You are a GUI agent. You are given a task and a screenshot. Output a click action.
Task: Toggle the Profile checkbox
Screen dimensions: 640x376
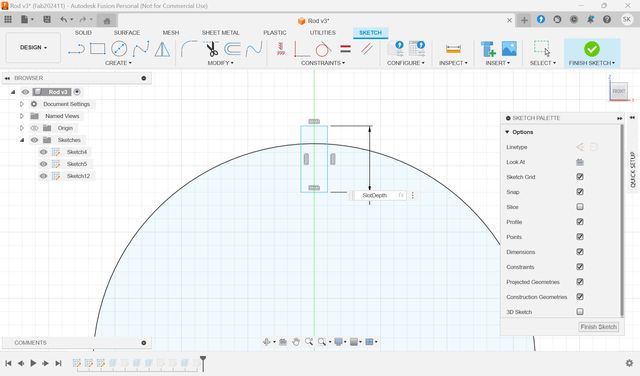point(580,222)
